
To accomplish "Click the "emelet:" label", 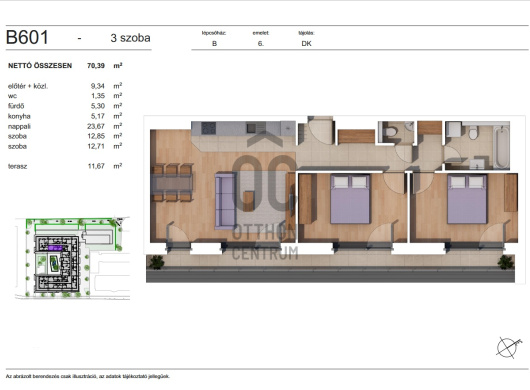I will (261, 33).
